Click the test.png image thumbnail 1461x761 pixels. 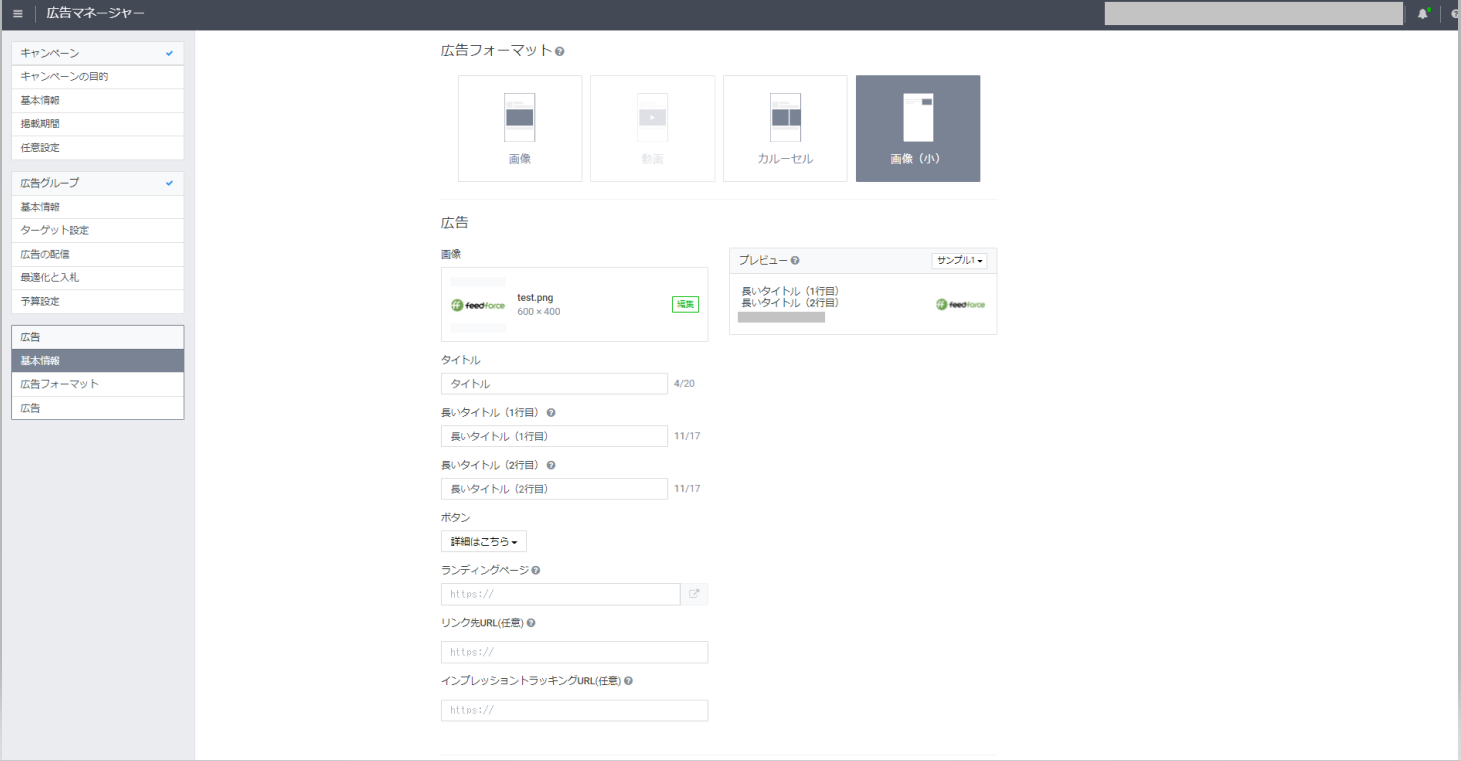pyautogui.click(x=478, y=305)
